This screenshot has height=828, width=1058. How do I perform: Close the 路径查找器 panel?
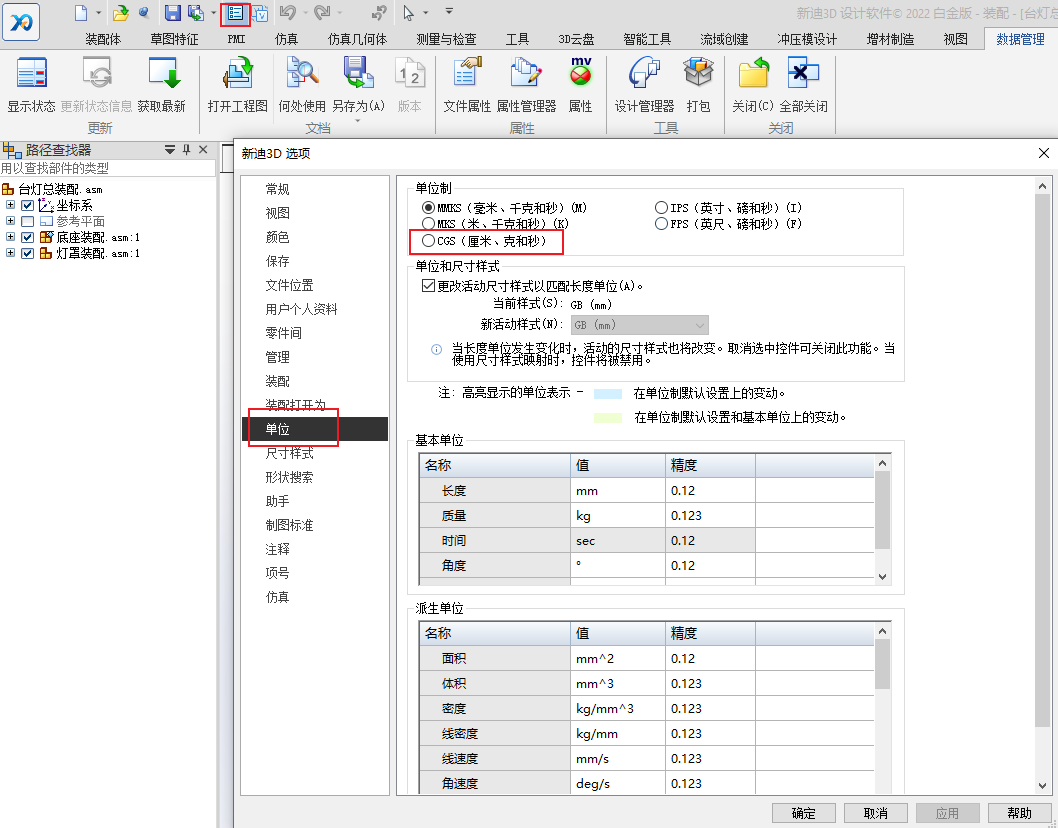[203, 150]
